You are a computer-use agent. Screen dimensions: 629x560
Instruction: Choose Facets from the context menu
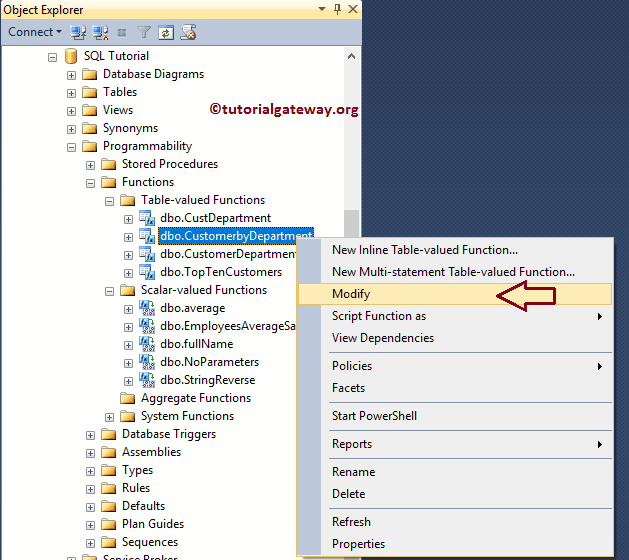[x=455, y=388]
